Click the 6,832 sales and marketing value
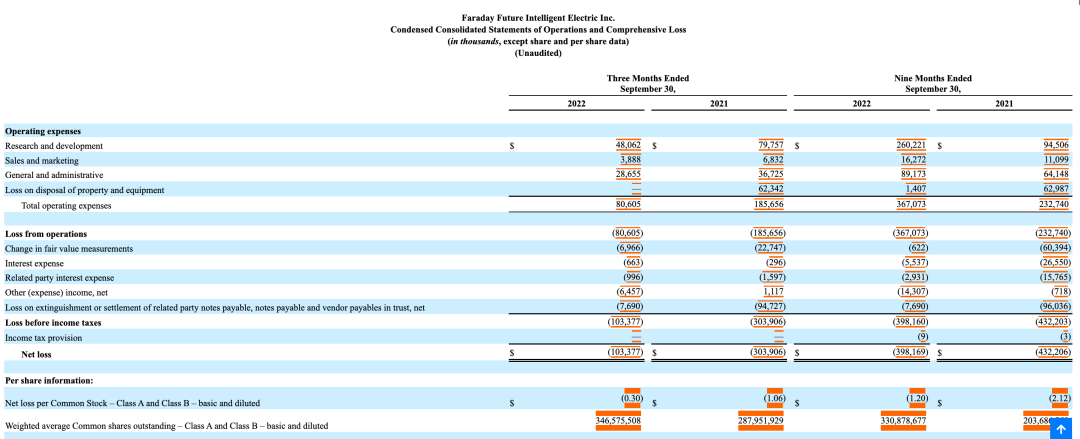Image resolution: width=1080 pixels, height=439 pixels. point(775,161)
